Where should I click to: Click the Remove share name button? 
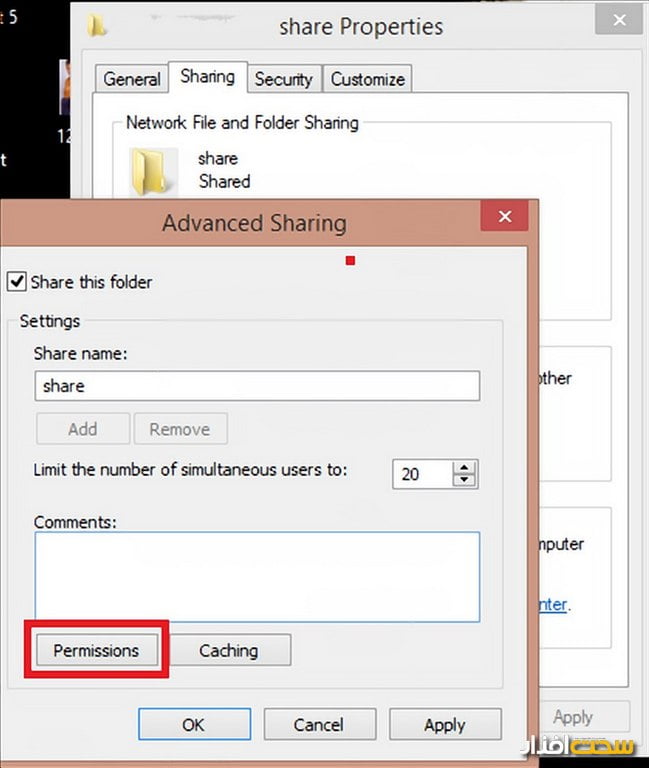[179, 429]
